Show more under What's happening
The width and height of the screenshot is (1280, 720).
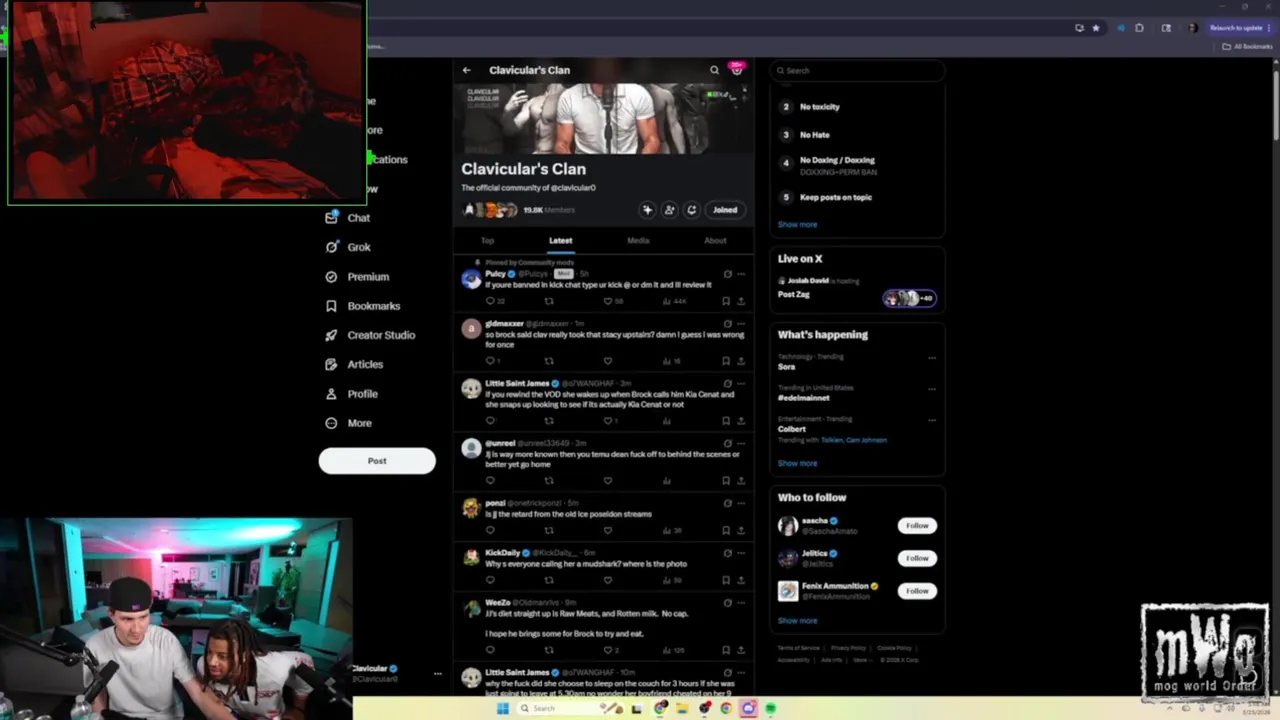click(x=797, y=463)
